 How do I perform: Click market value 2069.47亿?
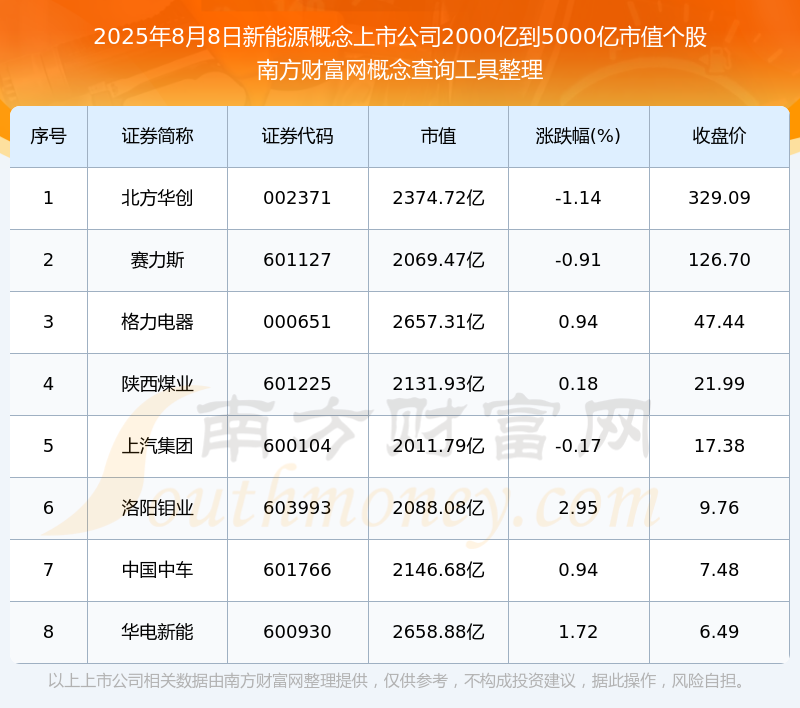[438, 260]
